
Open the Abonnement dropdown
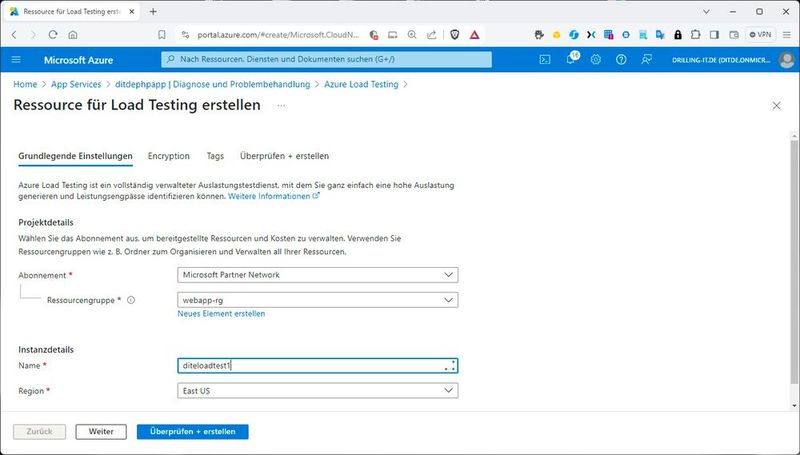pyautogui.click(x=317, y=275)
